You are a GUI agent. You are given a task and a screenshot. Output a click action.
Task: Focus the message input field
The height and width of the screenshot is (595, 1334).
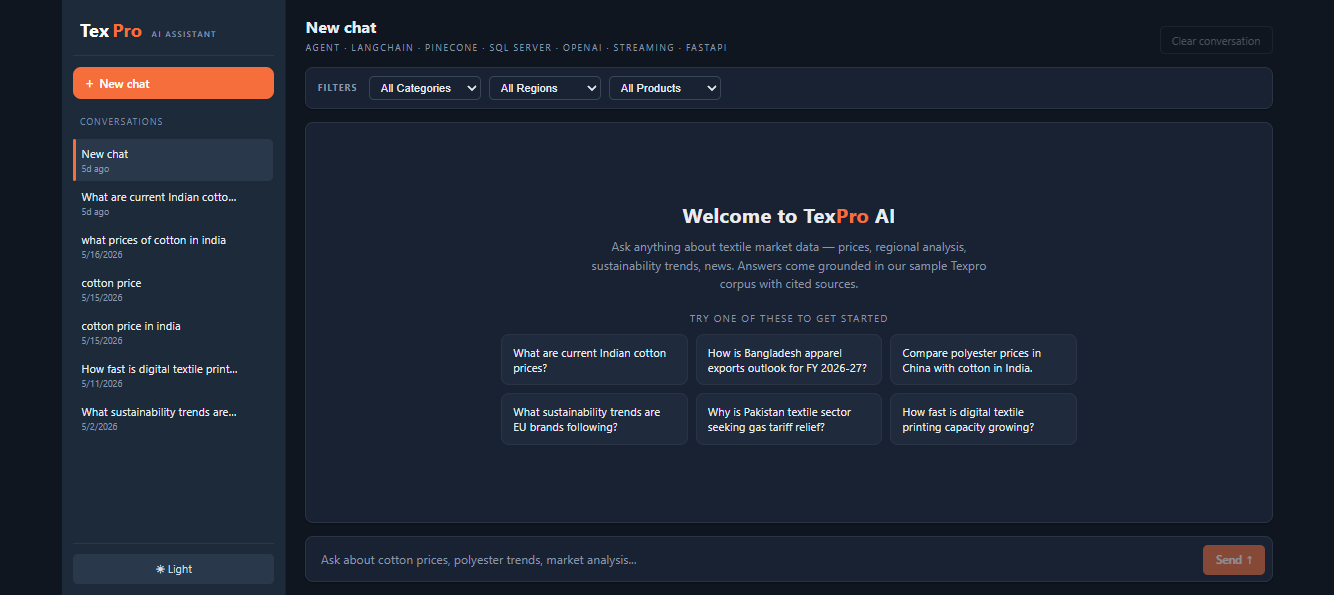(x=757, y=560)
